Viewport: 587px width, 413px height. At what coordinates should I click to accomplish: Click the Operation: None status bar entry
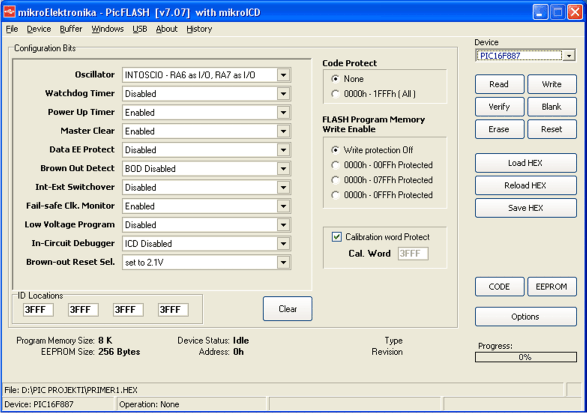149,404
